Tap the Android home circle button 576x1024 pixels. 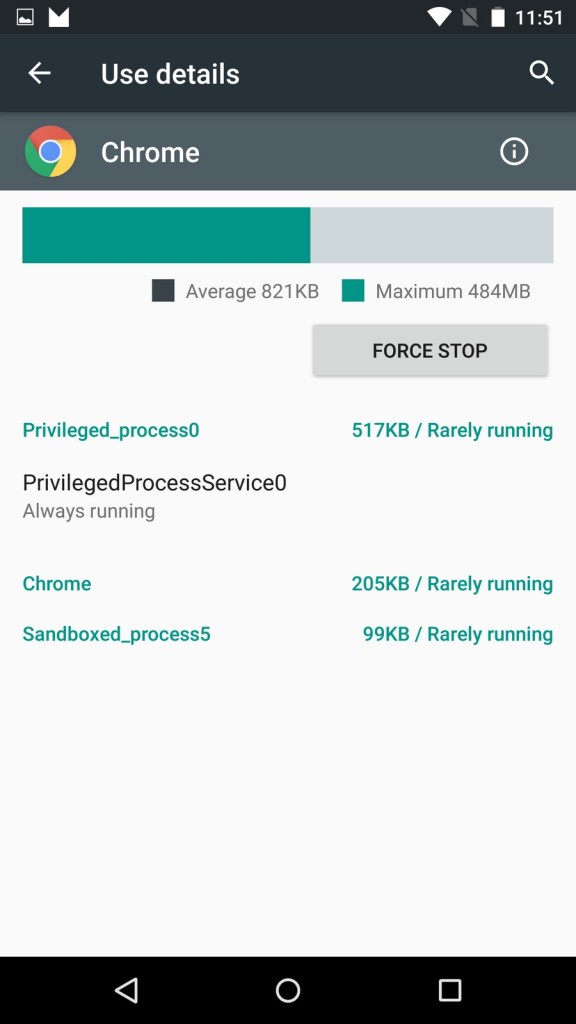coord(288,990)
